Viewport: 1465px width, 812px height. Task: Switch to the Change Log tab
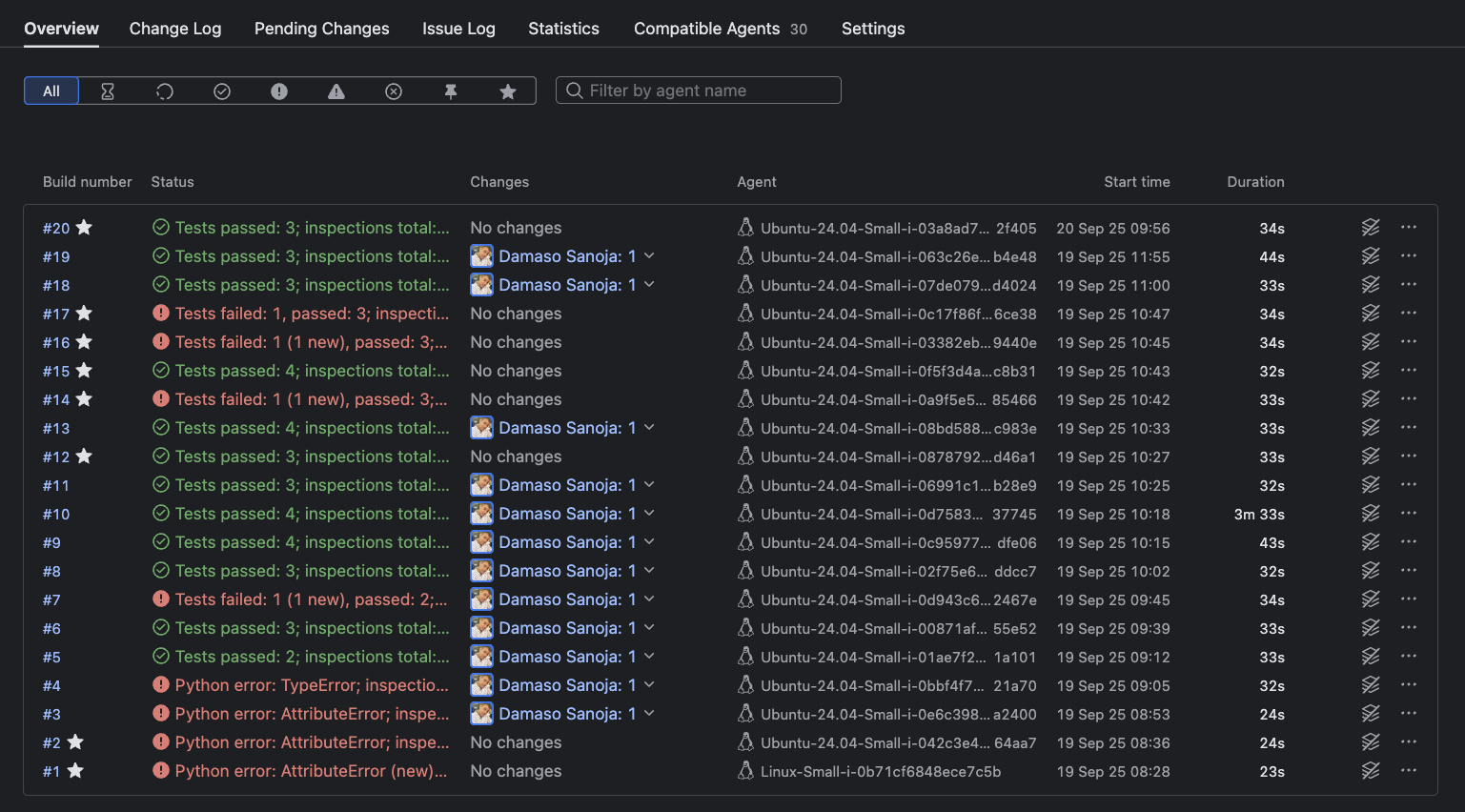(175, 29)
